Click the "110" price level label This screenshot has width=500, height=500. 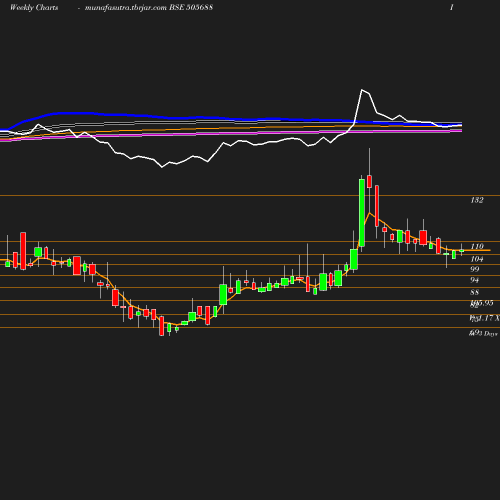pyautogui.click(x=477, y=246)
